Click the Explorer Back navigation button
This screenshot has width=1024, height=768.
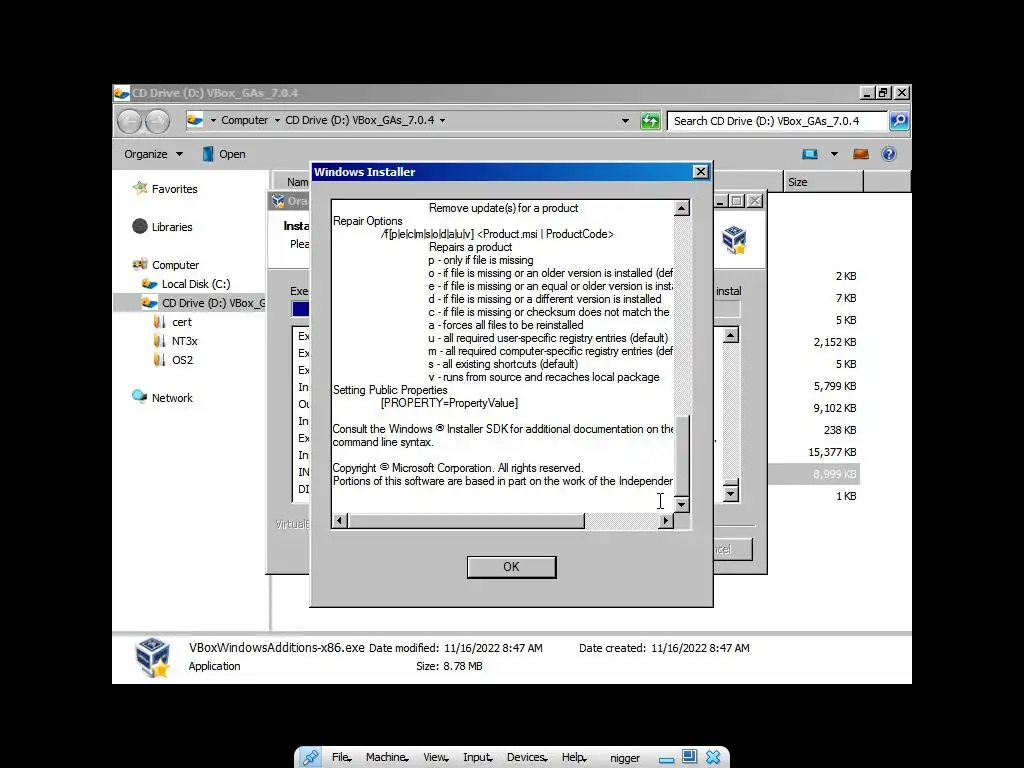(x=129, y=121)
